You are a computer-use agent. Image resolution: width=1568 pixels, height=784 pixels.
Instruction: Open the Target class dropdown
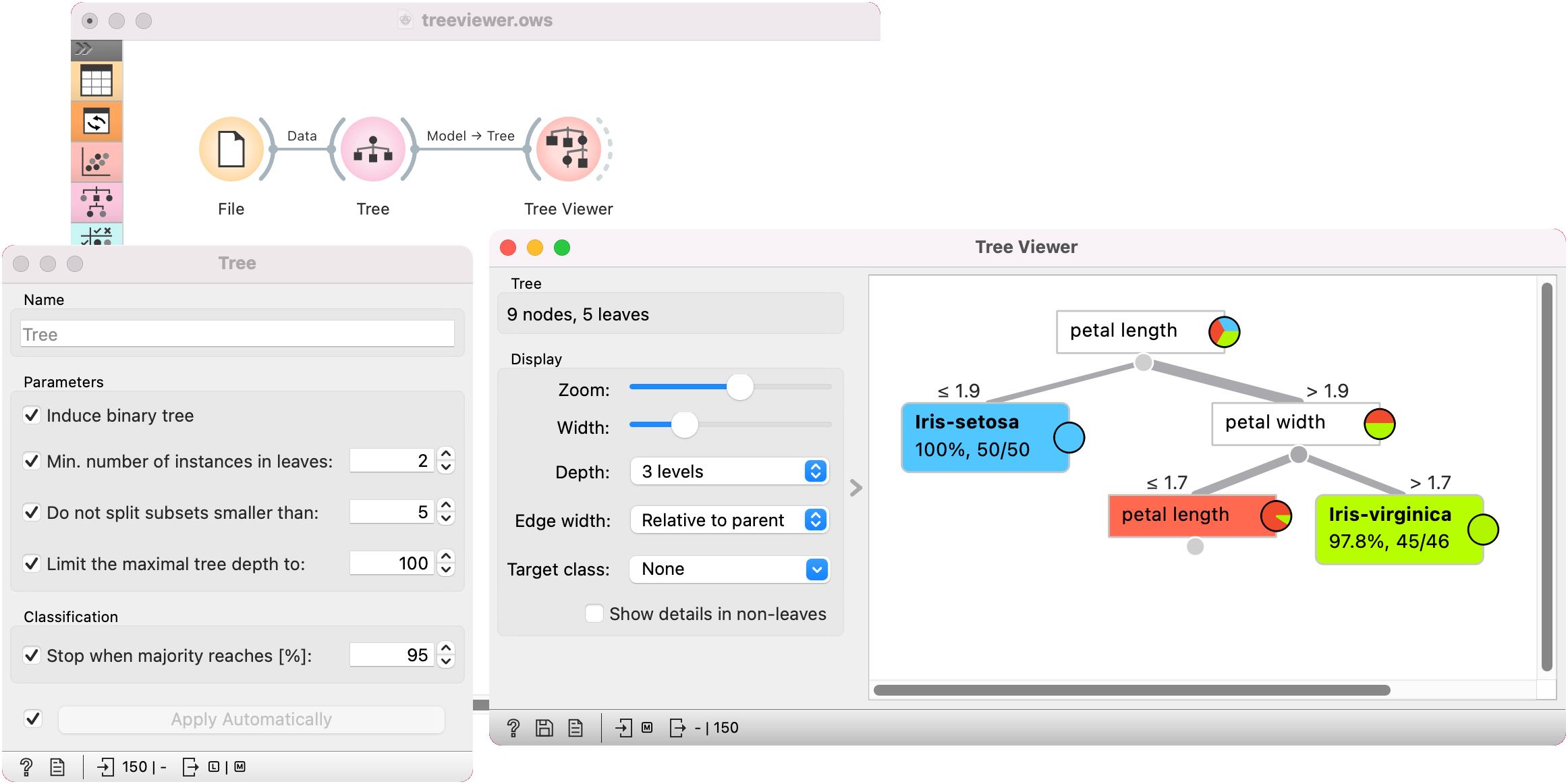[729, 569]
